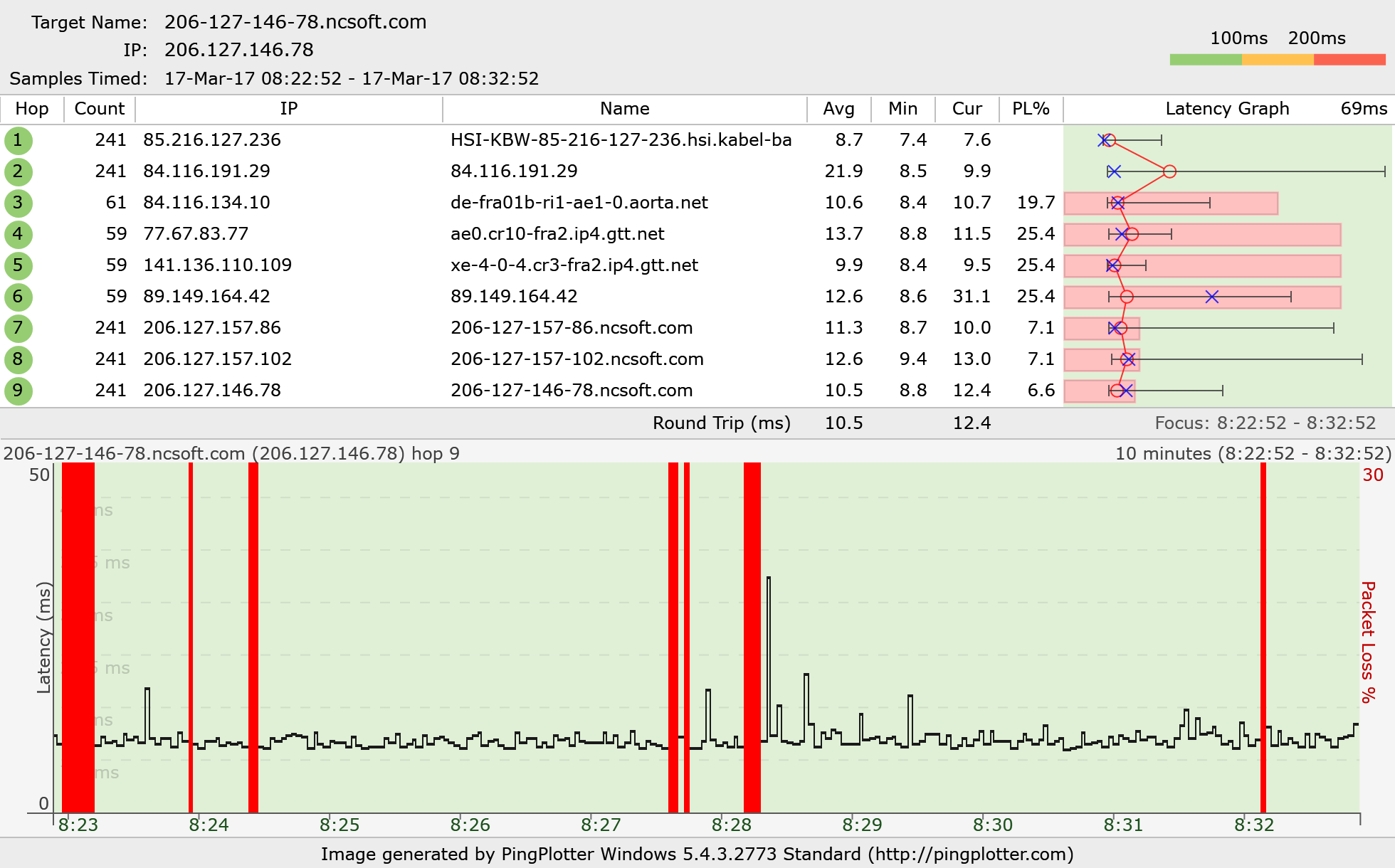Click the 69ms latency graph scale label
1395x868 pixels.
(1364, 109)
